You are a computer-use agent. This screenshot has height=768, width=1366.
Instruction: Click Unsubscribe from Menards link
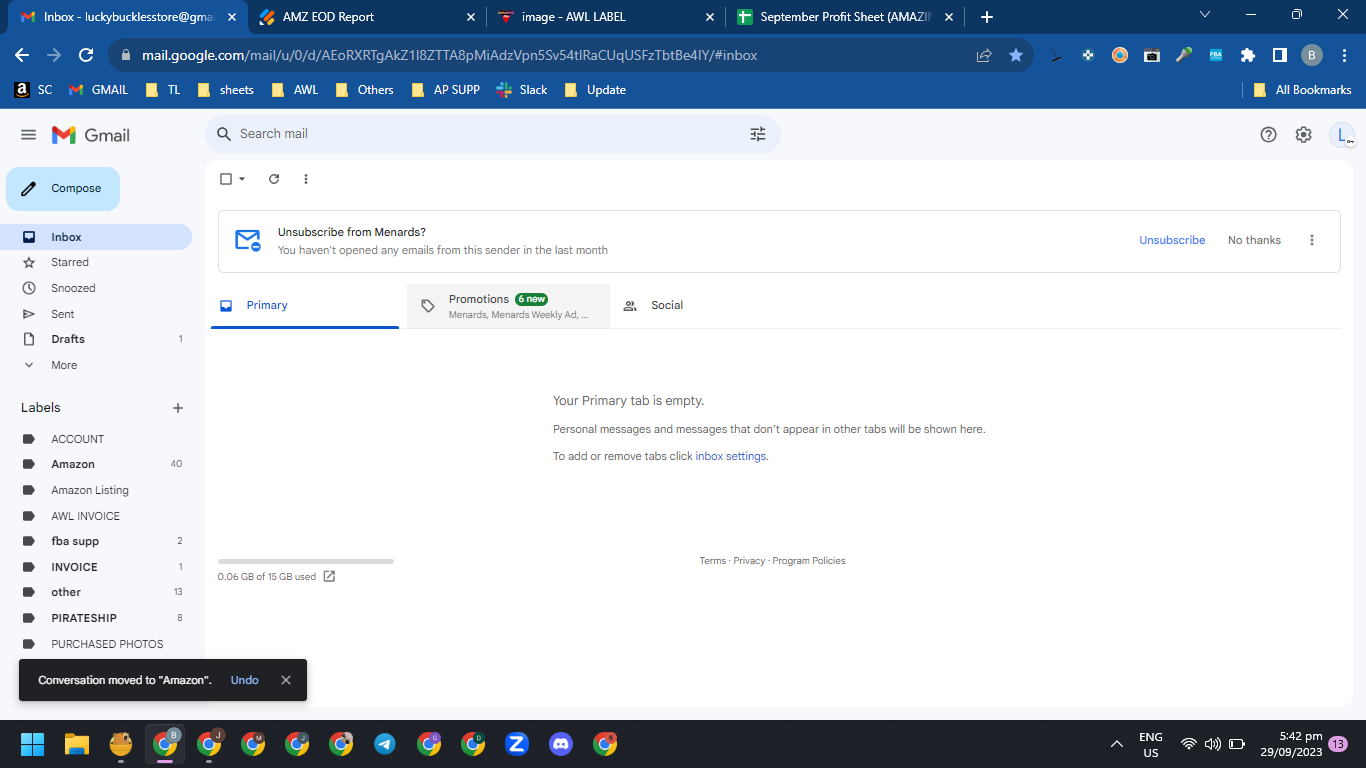point(1172,240)
